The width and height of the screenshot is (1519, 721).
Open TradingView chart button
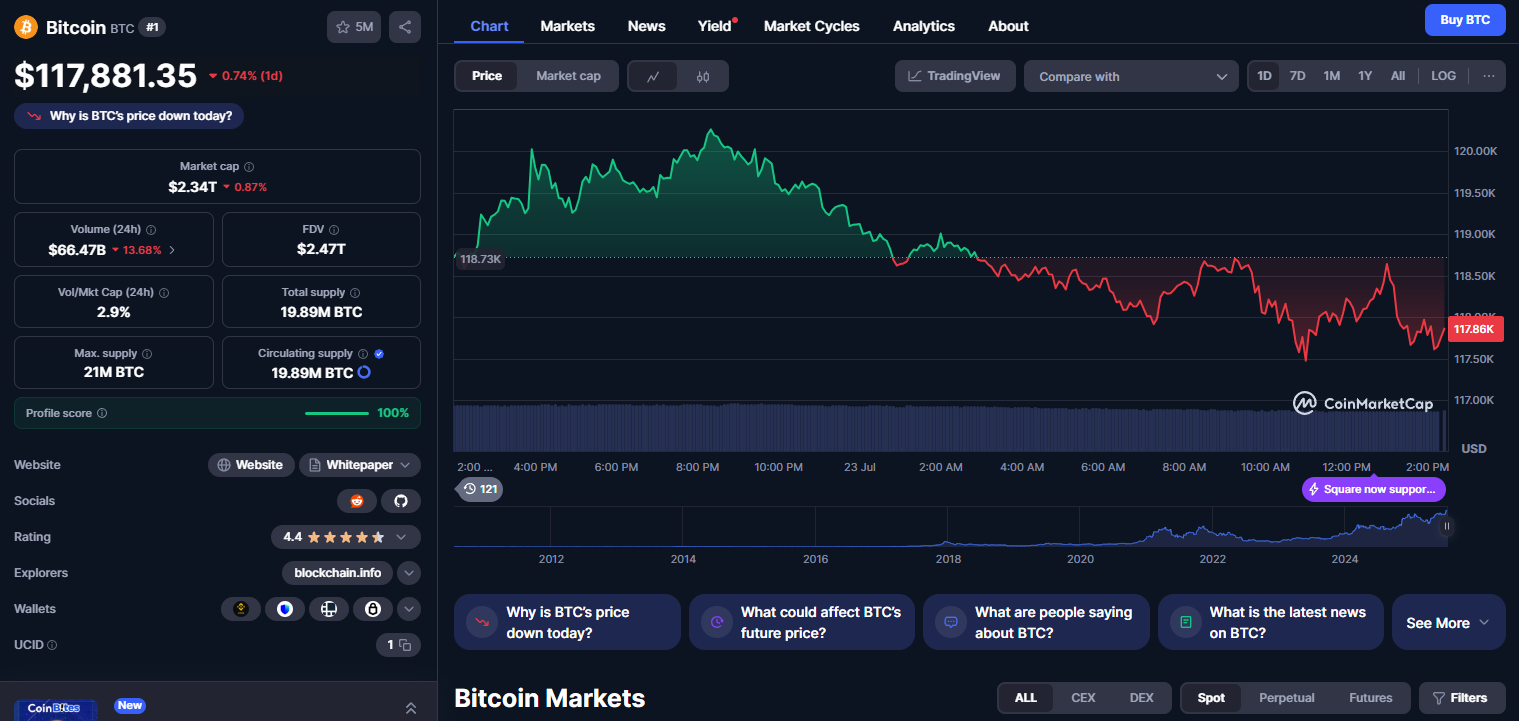(955, 76)
